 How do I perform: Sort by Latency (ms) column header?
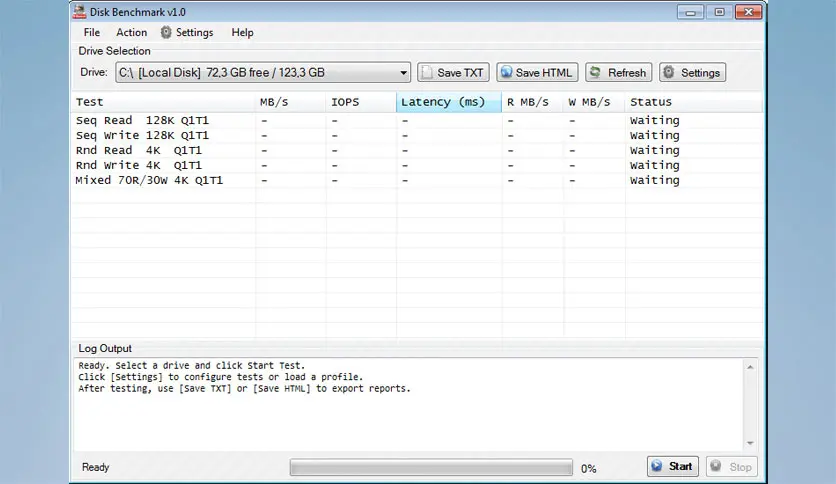(x=449, y=102)
